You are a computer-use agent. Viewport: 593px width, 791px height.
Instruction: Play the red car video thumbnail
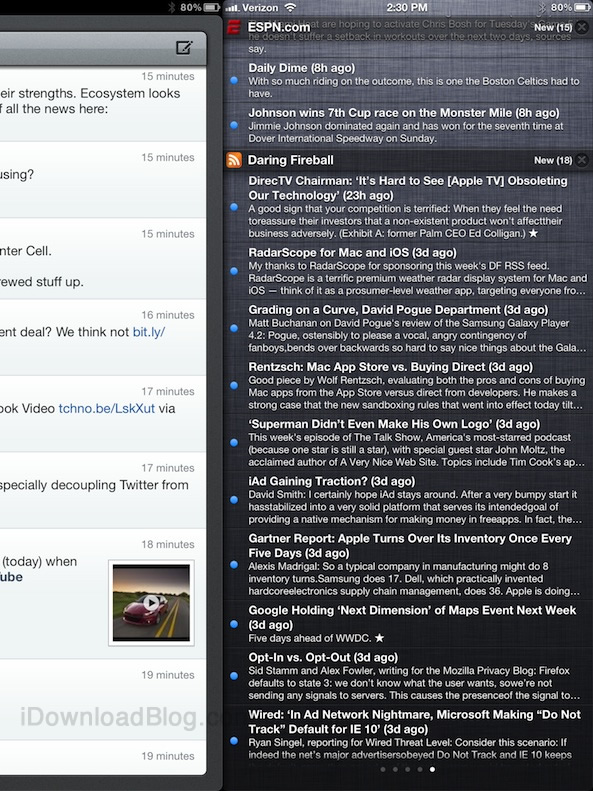click(x=151, y=602)
